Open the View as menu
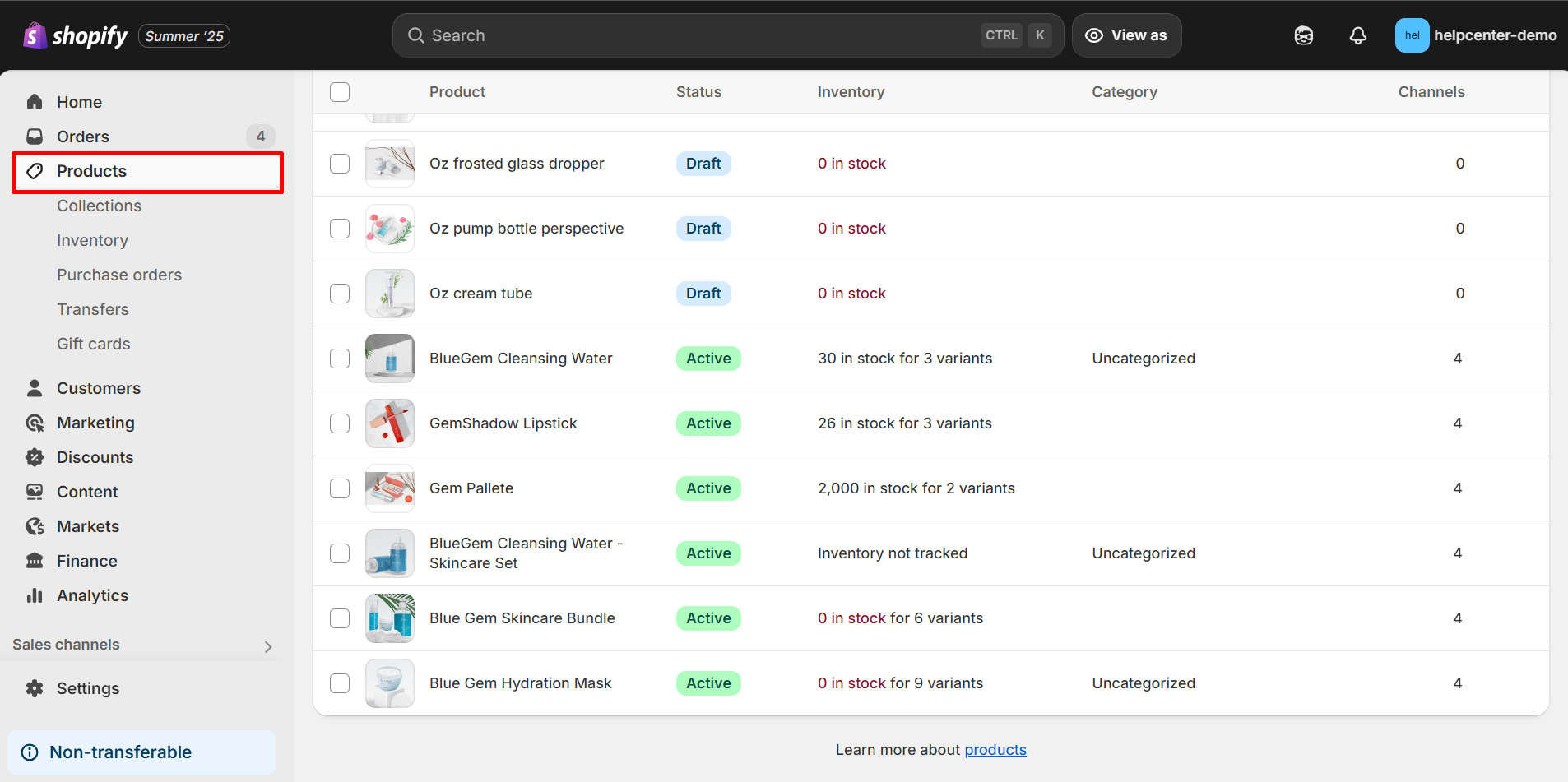 (1126, 35)
